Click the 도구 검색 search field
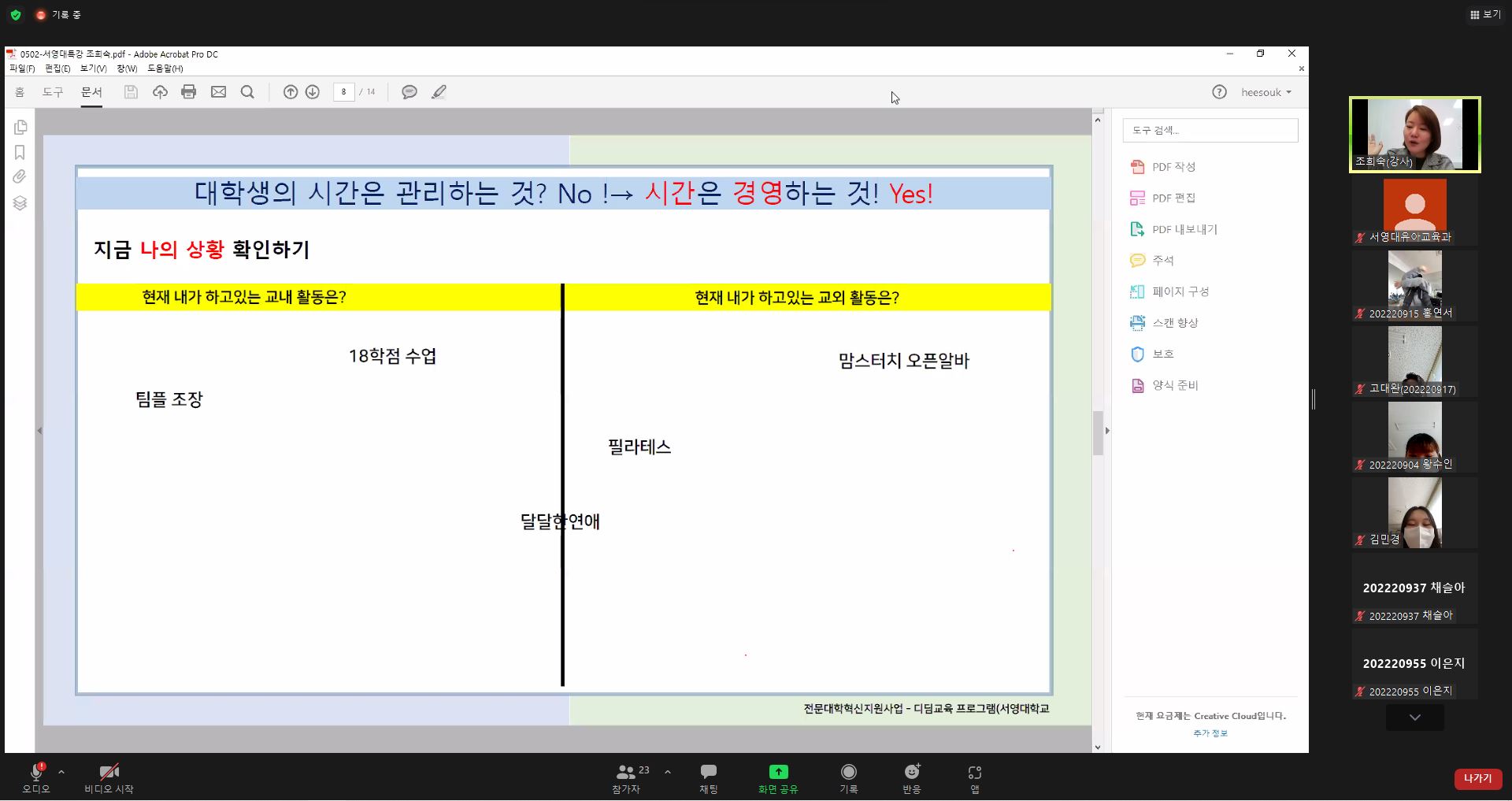1512x801 pixels. pos(1210,130)
